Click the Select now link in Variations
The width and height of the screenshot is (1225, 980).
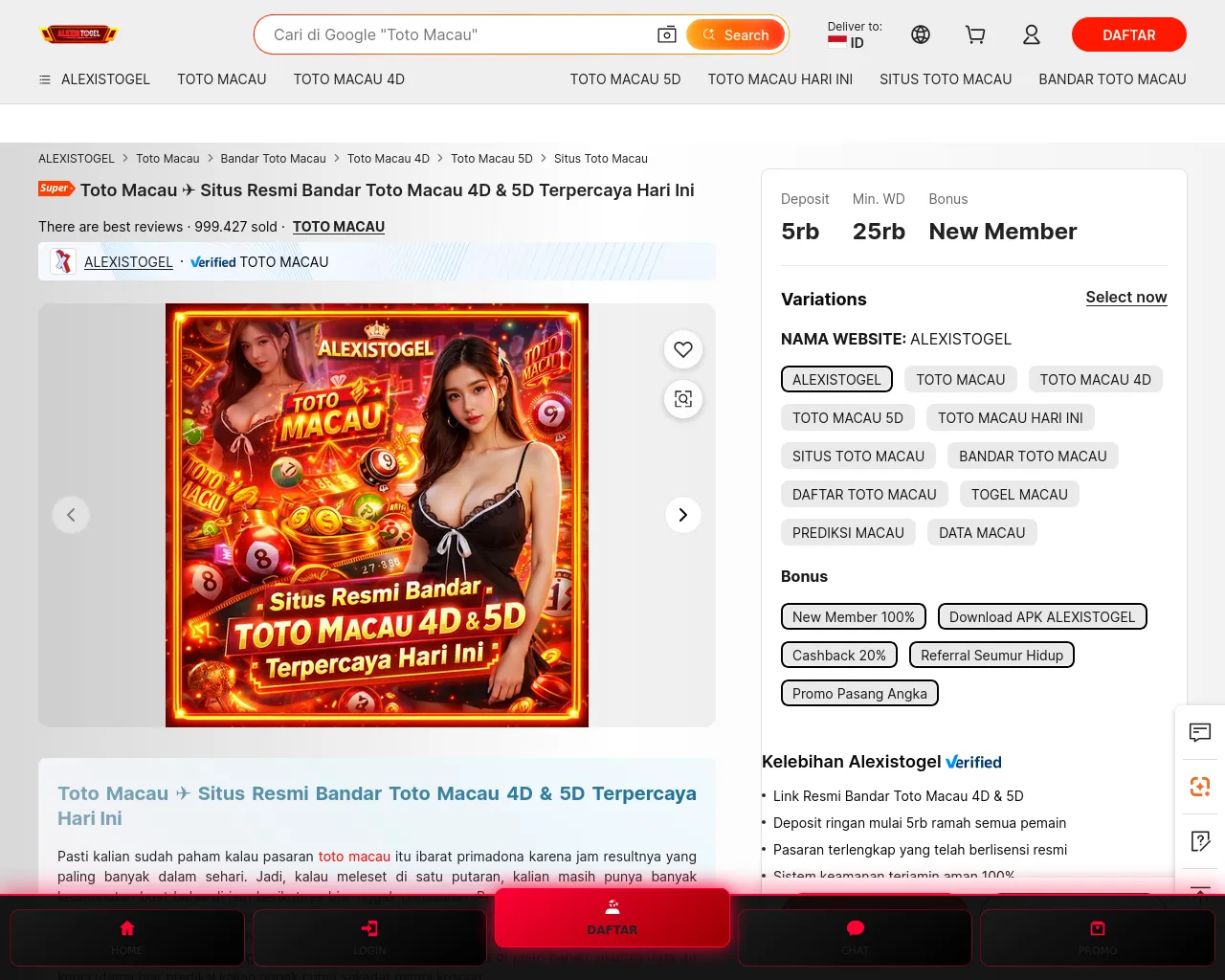[x=1126, y=298]
